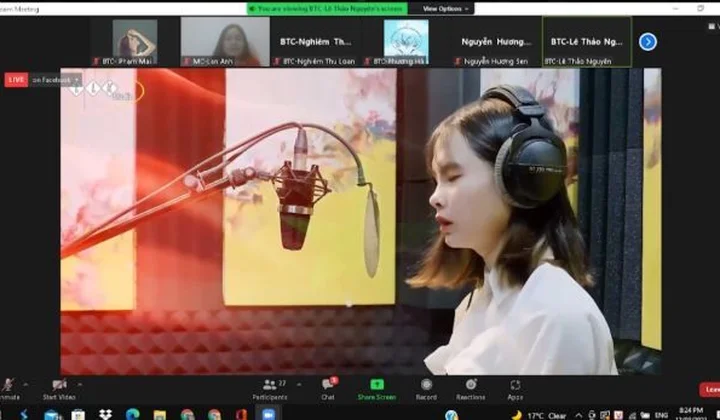The width and height of the screenshot is (720, 420).
Task: Click the green Share Screen button
Action: click(377, 389)
